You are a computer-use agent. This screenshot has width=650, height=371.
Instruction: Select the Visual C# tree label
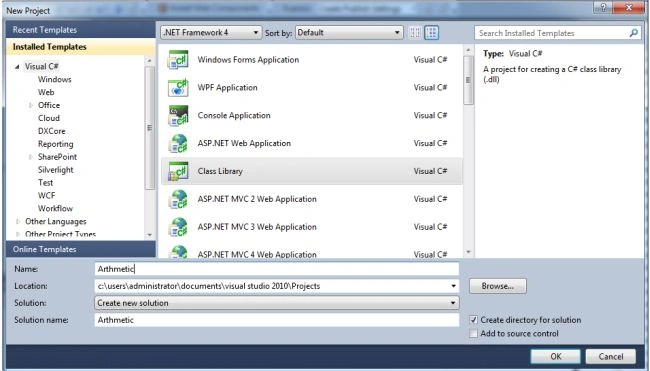click(x=41, y=66)
